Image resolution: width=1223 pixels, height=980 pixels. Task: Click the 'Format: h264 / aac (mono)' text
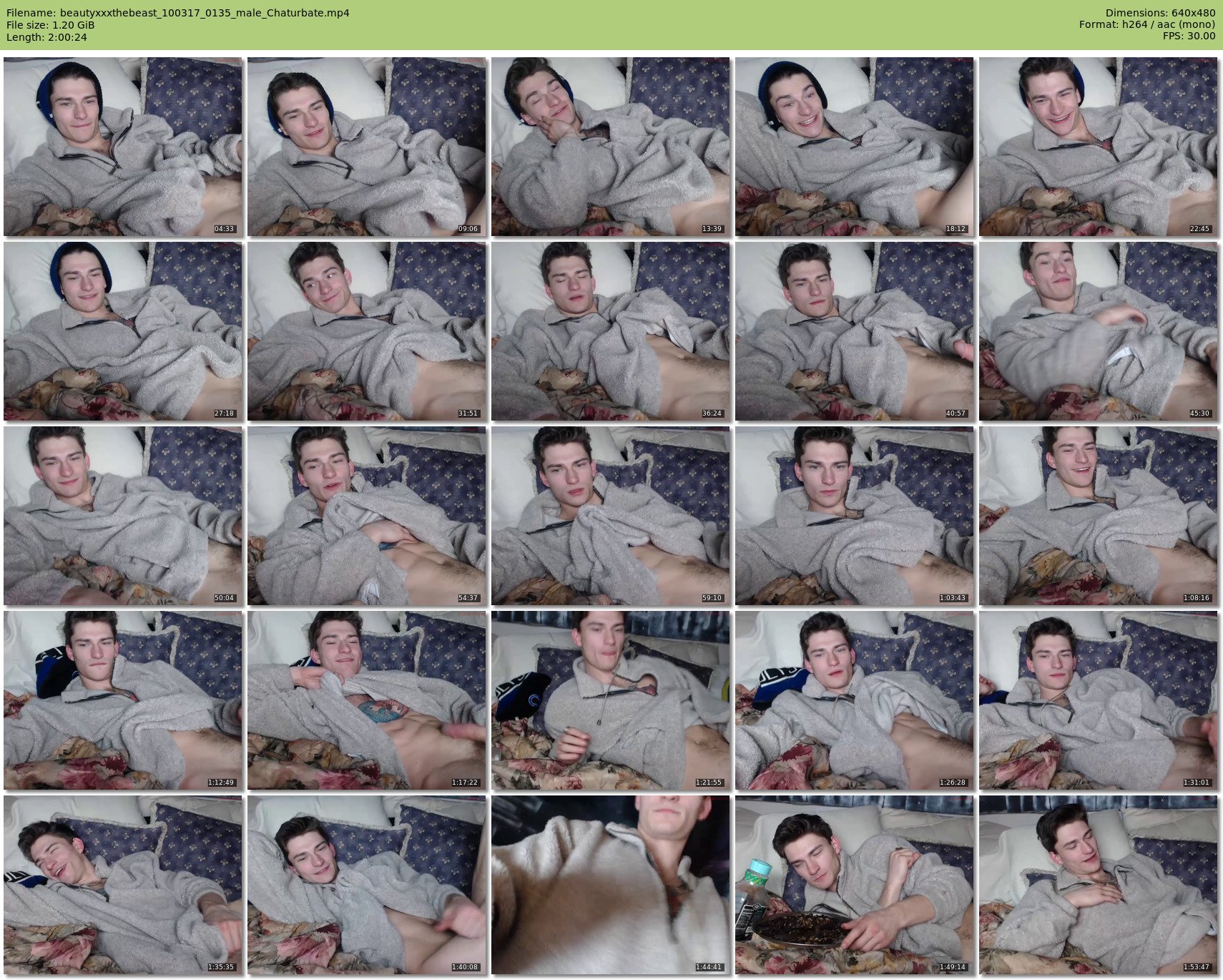[1147, 25]
